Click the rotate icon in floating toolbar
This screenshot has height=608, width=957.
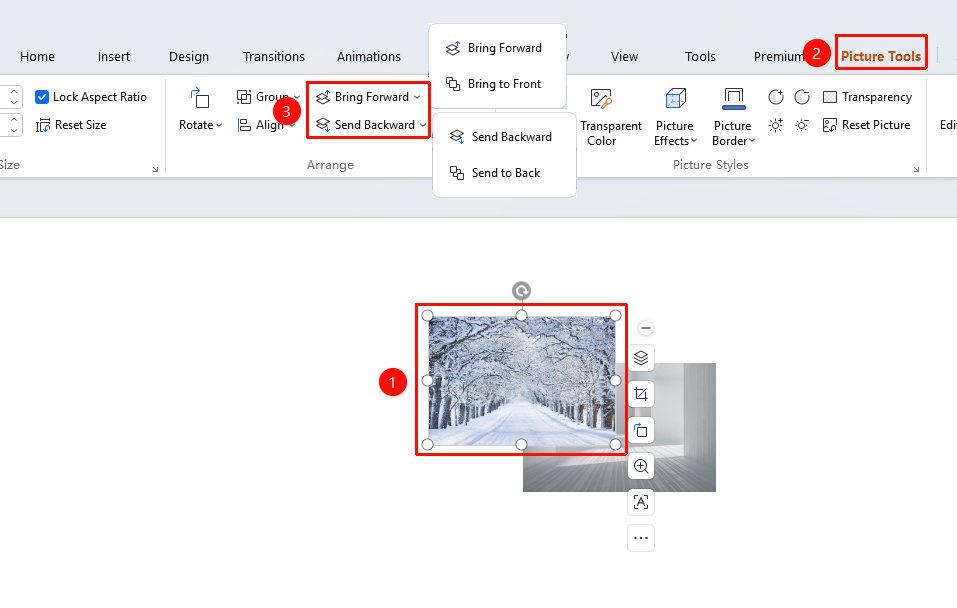(641, 430)
